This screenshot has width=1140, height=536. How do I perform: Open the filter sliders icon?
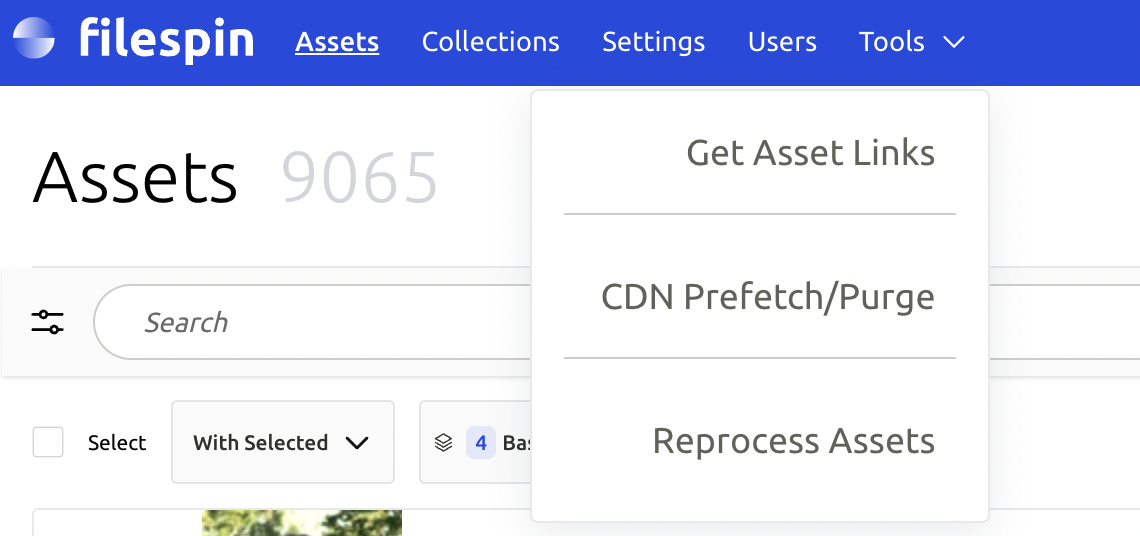pos(47,322)
